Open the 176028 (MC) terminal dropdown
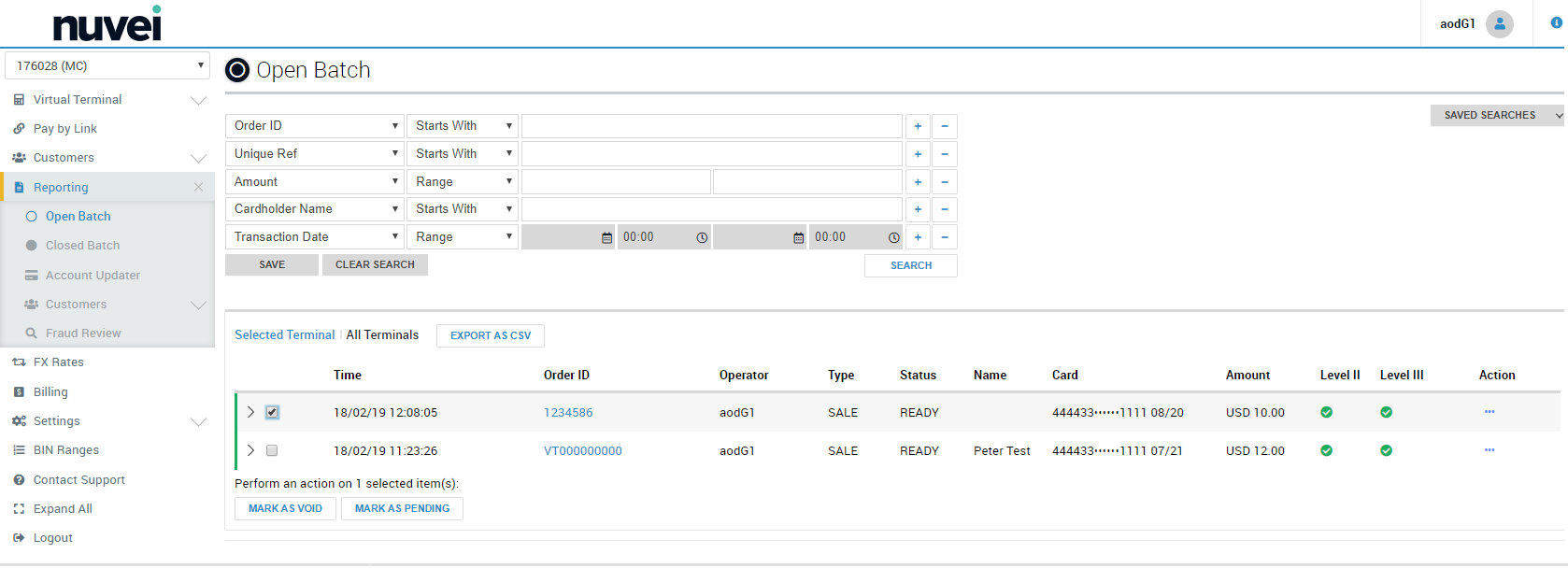Image resolution: width=1568 pixels, height=568 pixels. pyautogui.click(x=107, y=66)
